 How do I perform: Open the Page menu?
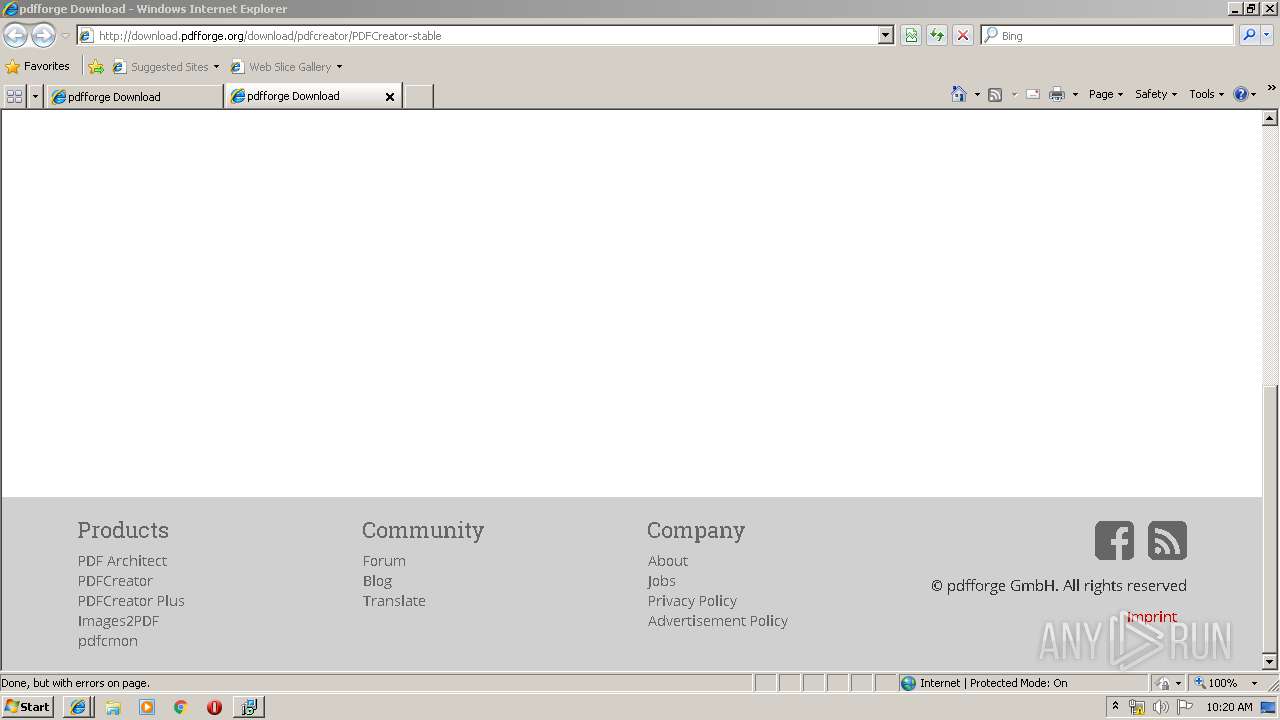pyautogui.click(x=1106, y=94)
